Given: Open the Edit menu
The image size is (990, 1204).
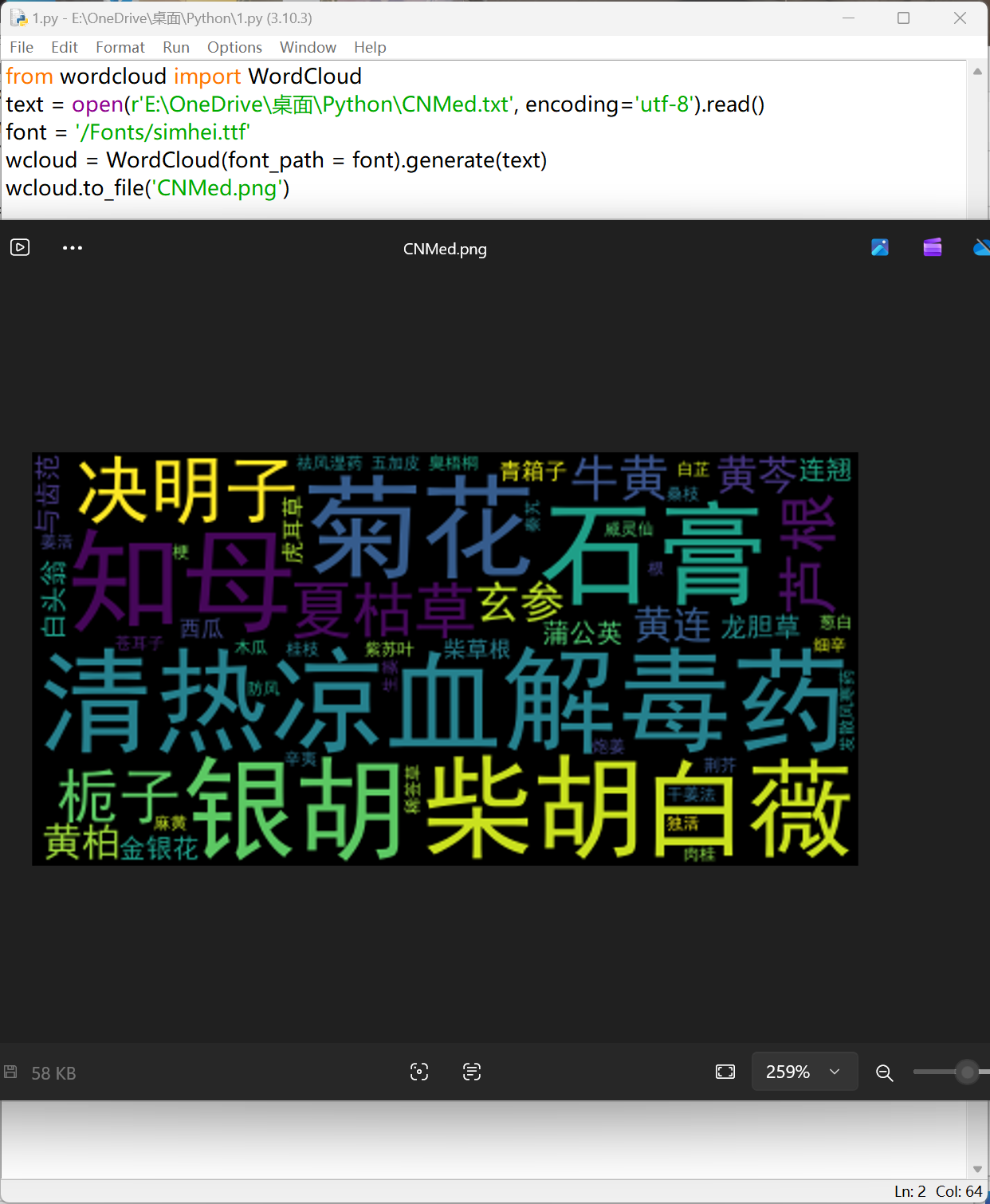Looking at the screenshot, I should (x=65, y=47).
